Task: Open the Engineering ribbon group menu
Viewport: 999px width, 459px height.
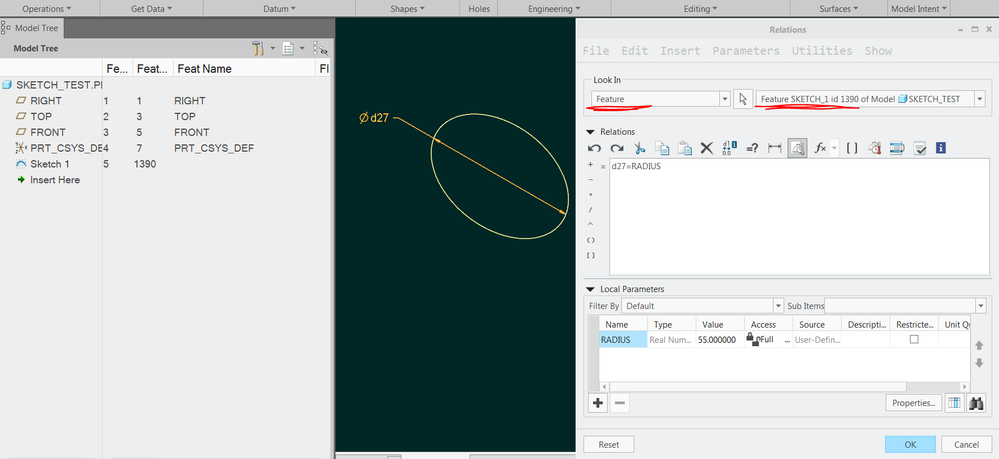Action: [554, 9]
